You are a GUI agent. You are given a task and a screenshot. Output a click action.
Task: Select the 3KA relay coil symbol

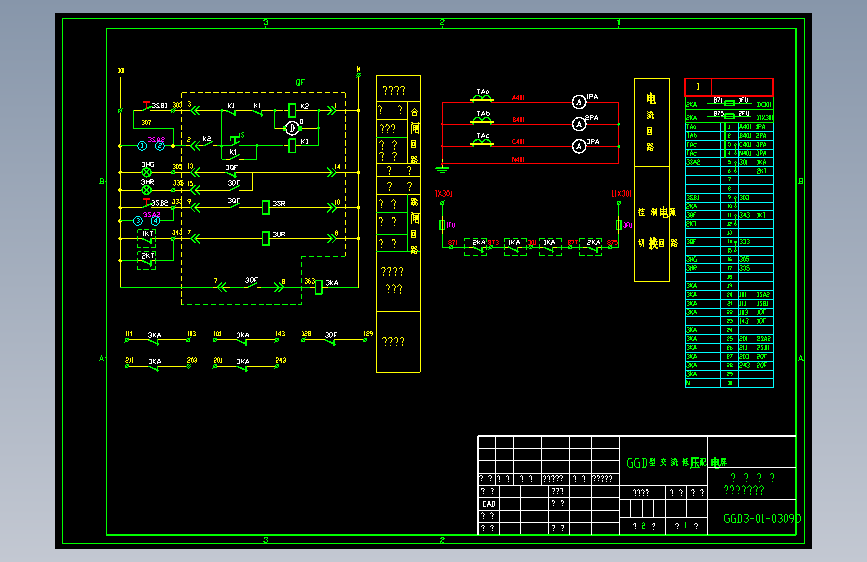click(318, 287)
